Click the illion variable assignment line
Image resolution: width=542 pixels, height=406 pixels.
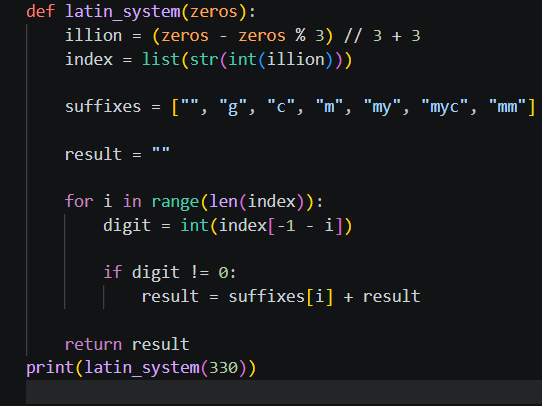pos(243,36)
